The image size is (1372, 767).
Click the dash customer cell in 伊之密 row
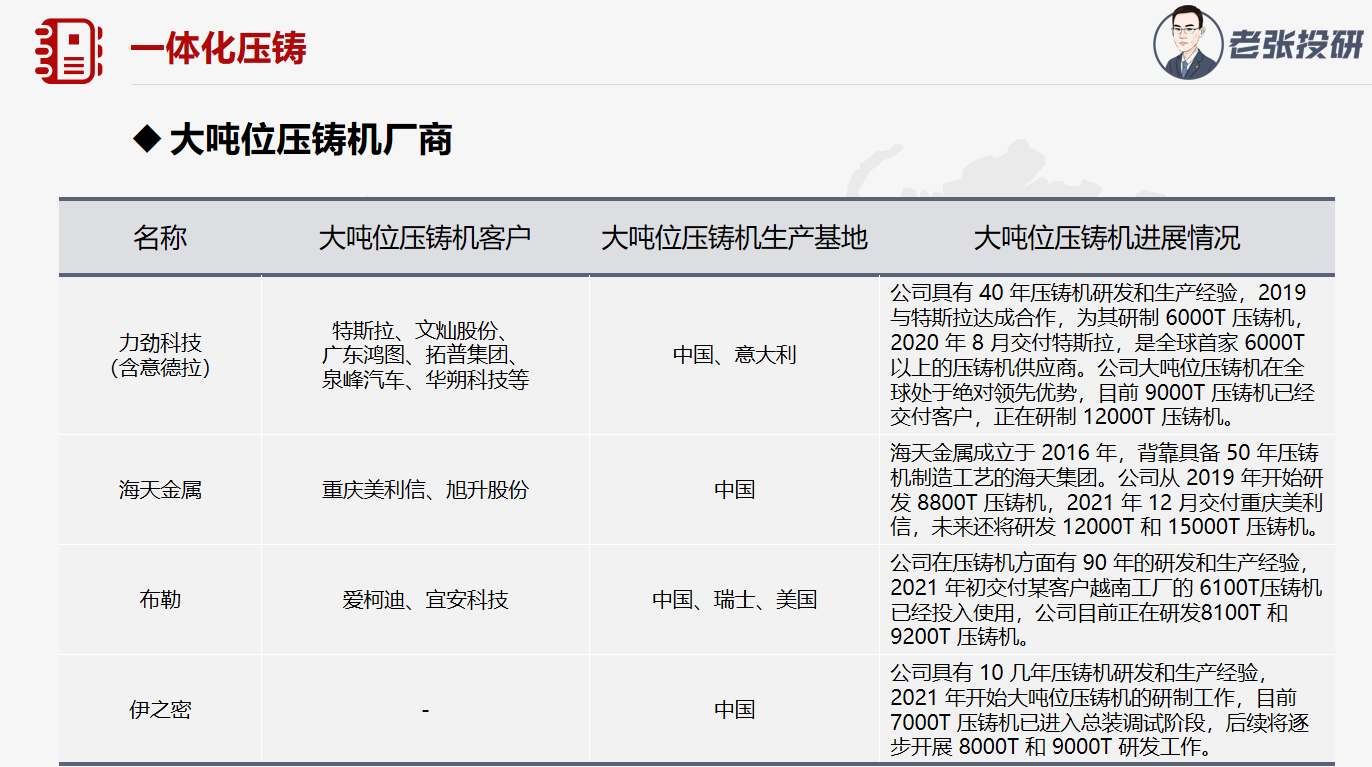coord(425,710)
